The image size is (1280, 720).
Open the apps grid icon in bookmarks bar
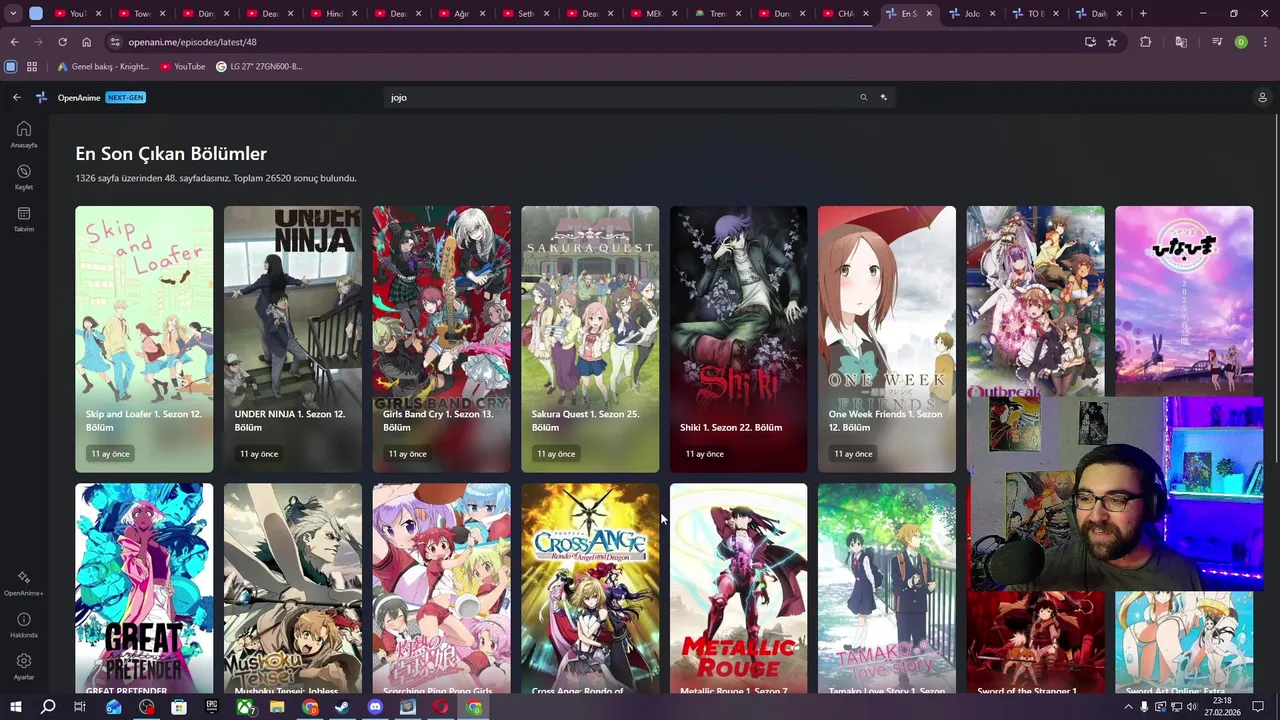(32, 66)
